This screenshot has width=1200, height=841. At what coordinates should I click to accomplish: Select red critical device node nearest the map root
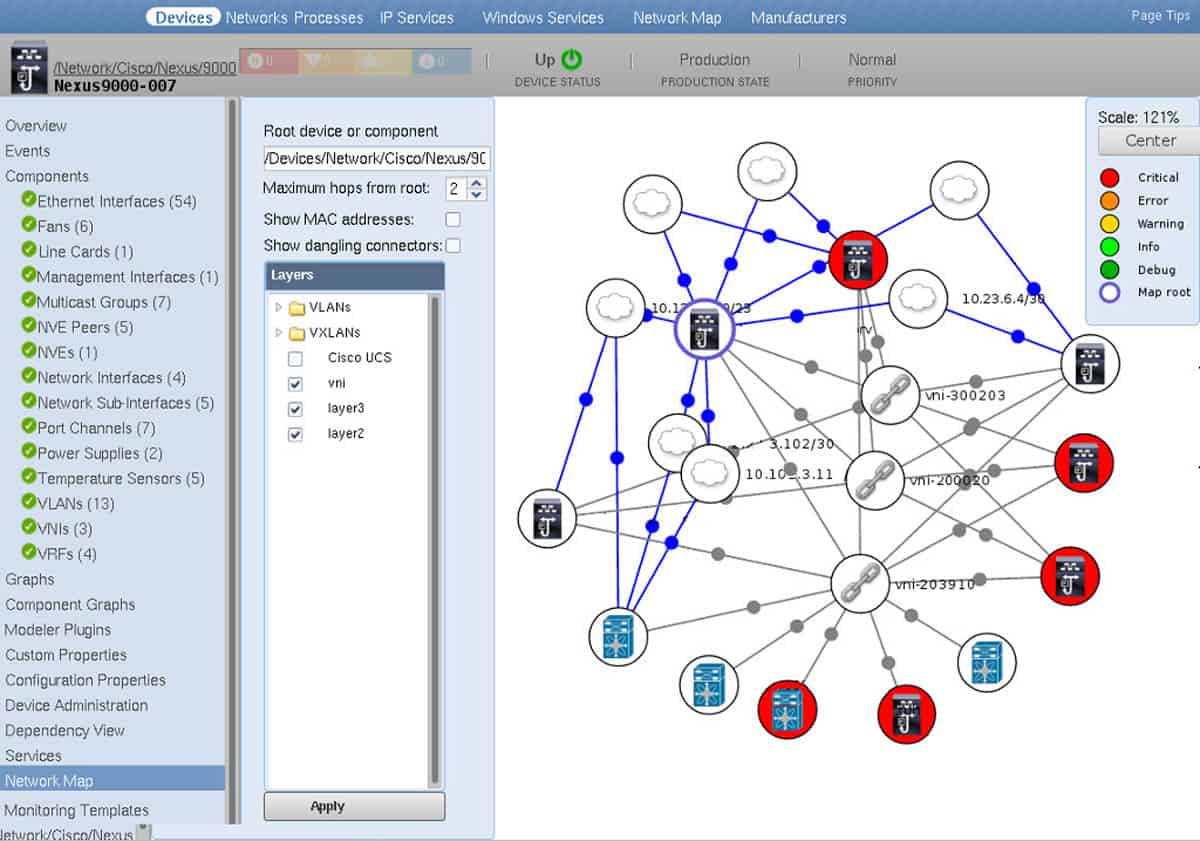click(x=859, y=261)
